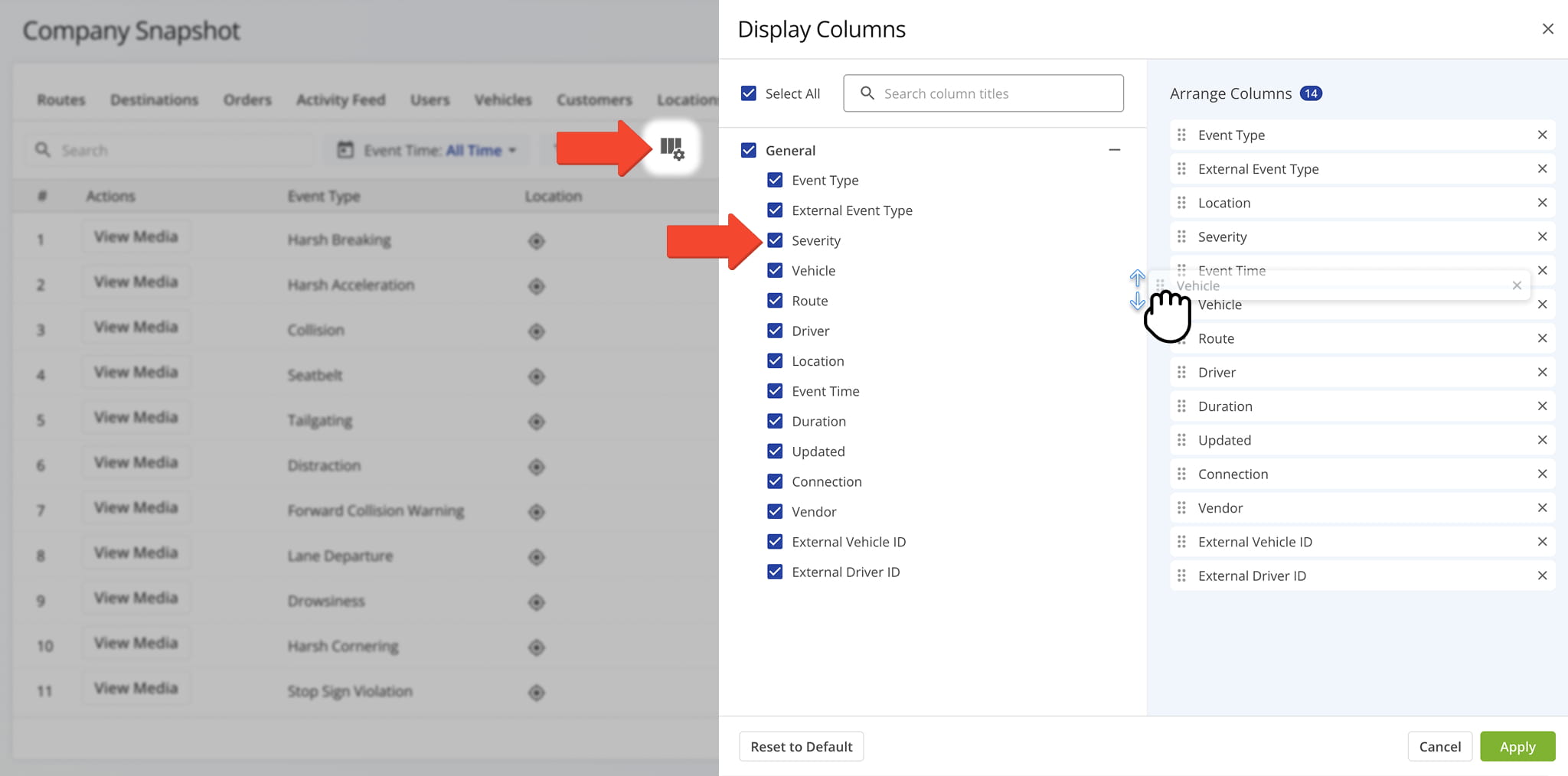The width and height of the screenshot is (1568, 776).
Task: Click the location target icon for Harsh Breaking
Action: pyautogui.click(x=537, y=241)
